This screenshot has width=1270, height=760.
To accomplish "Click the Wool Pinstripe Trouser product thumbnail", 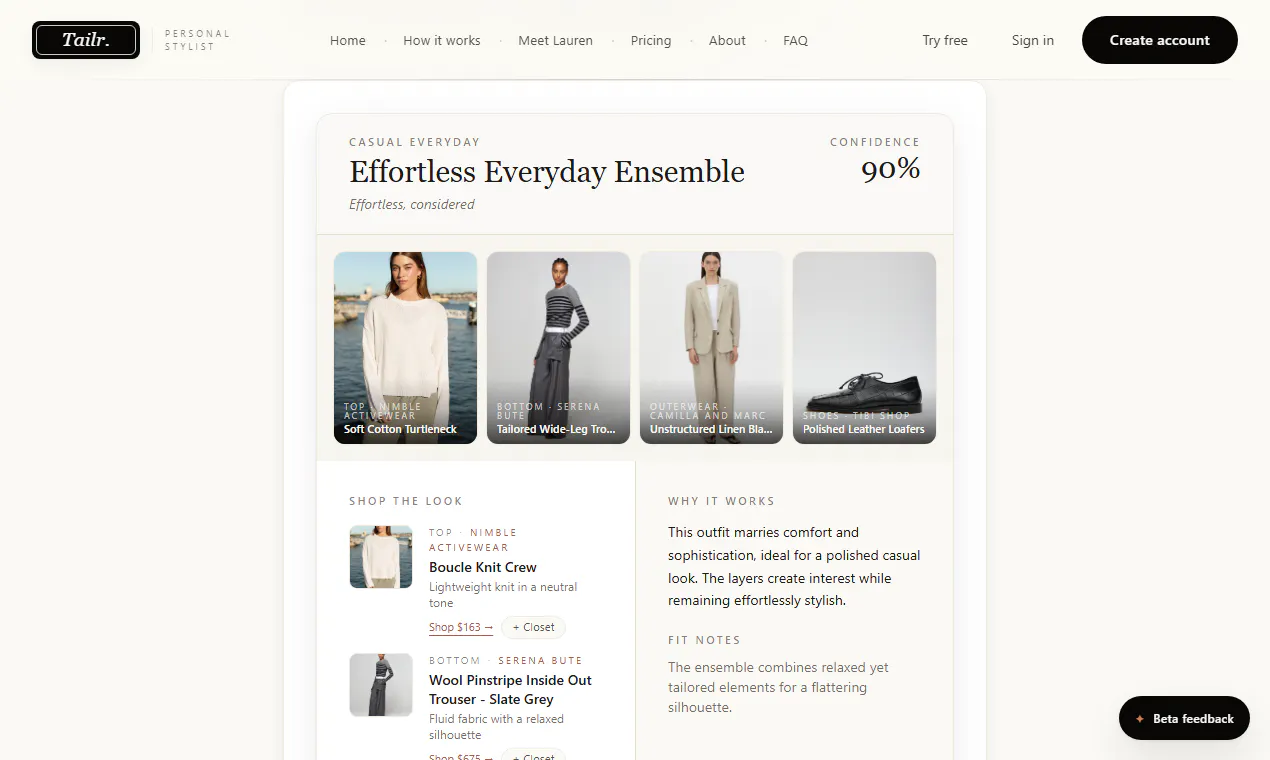I will click(x=381, y=685).
